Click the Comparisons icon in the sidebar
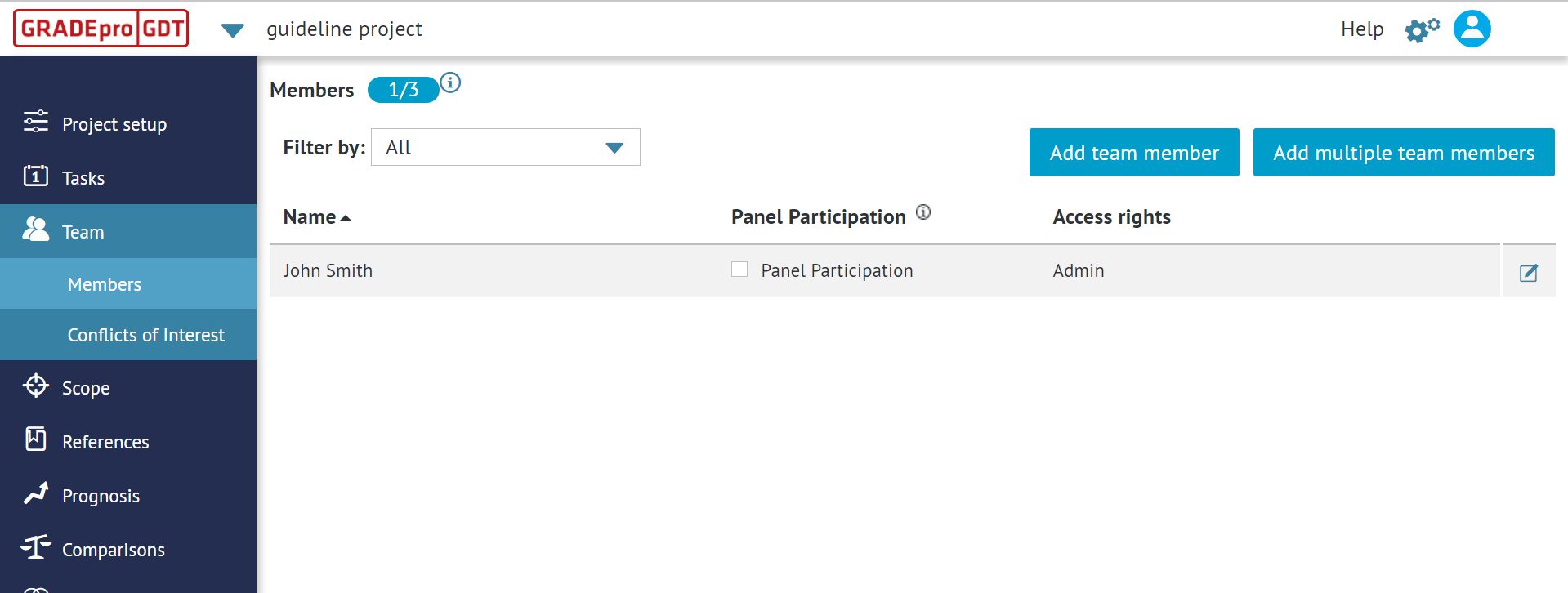Image resolution: width=1568 pixels, height=593 pixels. [x=35, y=548]
